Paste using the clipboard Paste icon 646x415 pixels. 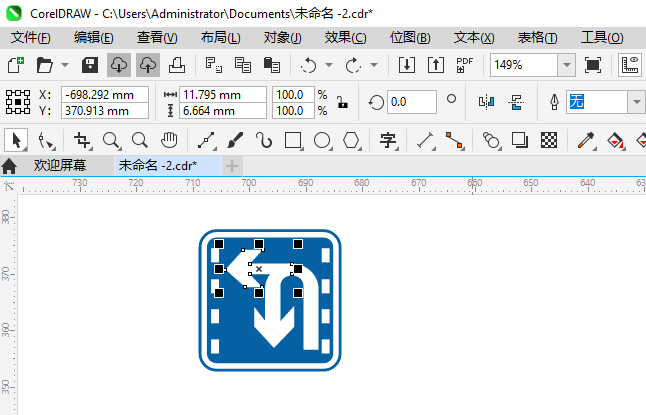pos(272,65)
